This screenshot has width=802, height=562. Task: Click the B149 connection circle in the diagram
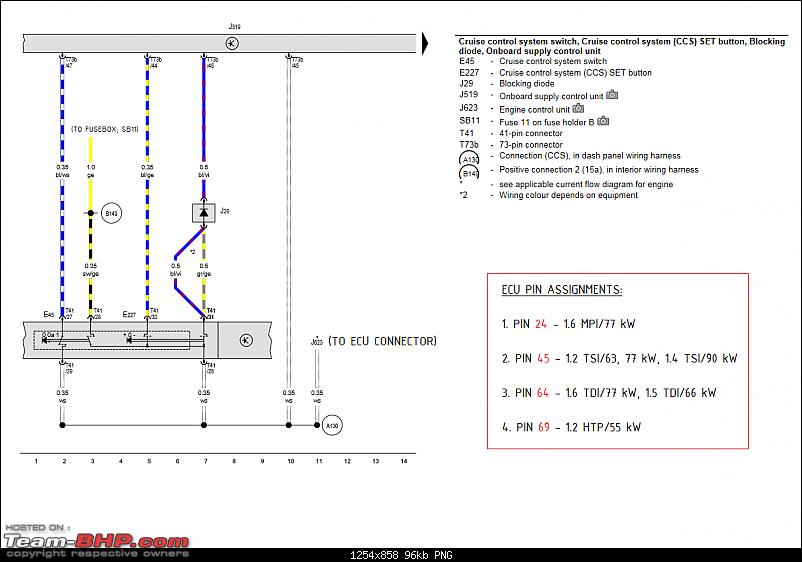[x=112, y=213]
